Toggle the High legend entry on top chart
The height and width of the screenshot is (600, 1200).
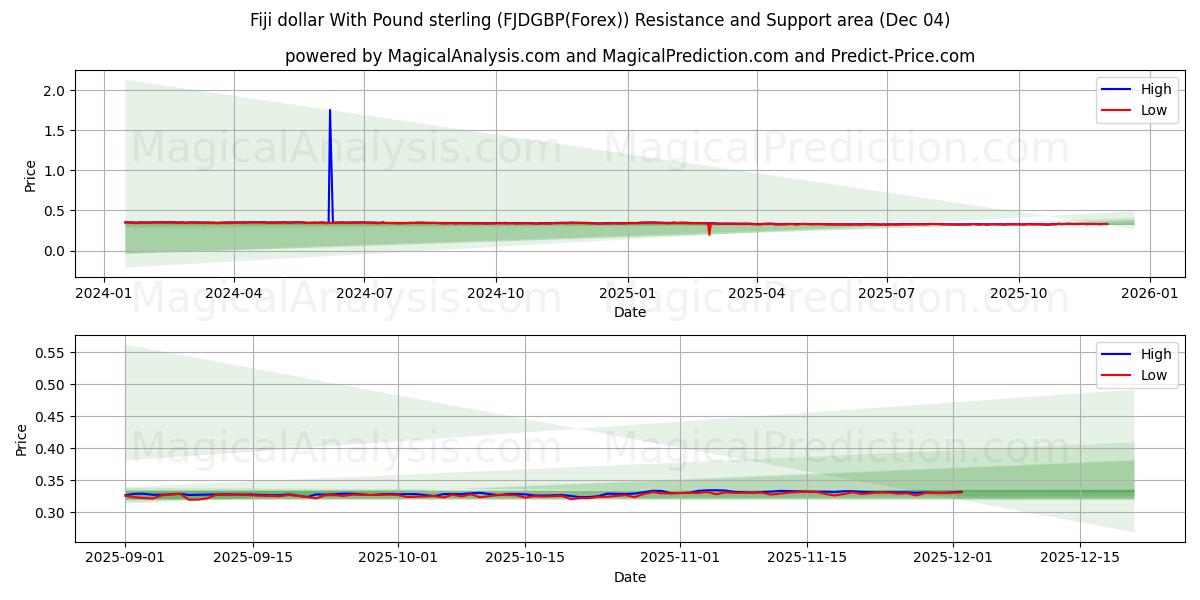point(1140,88)
